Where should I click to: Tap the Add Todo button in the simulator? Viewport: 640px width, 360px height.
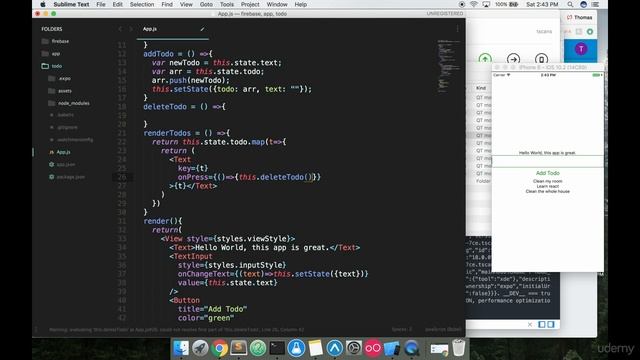click(548, 173)
